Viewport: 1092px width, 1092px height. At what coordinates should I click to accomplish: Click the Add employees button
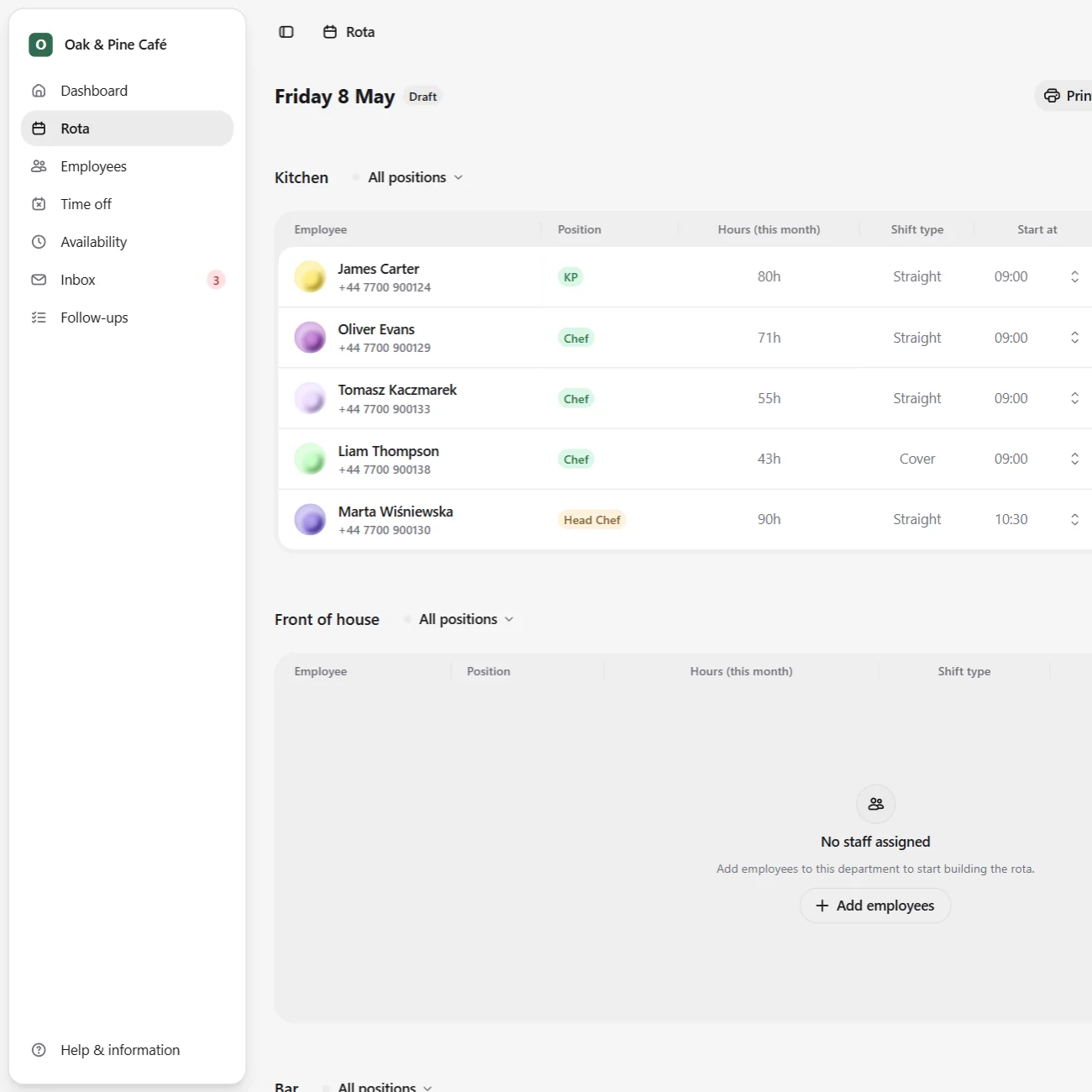(875, 906)
